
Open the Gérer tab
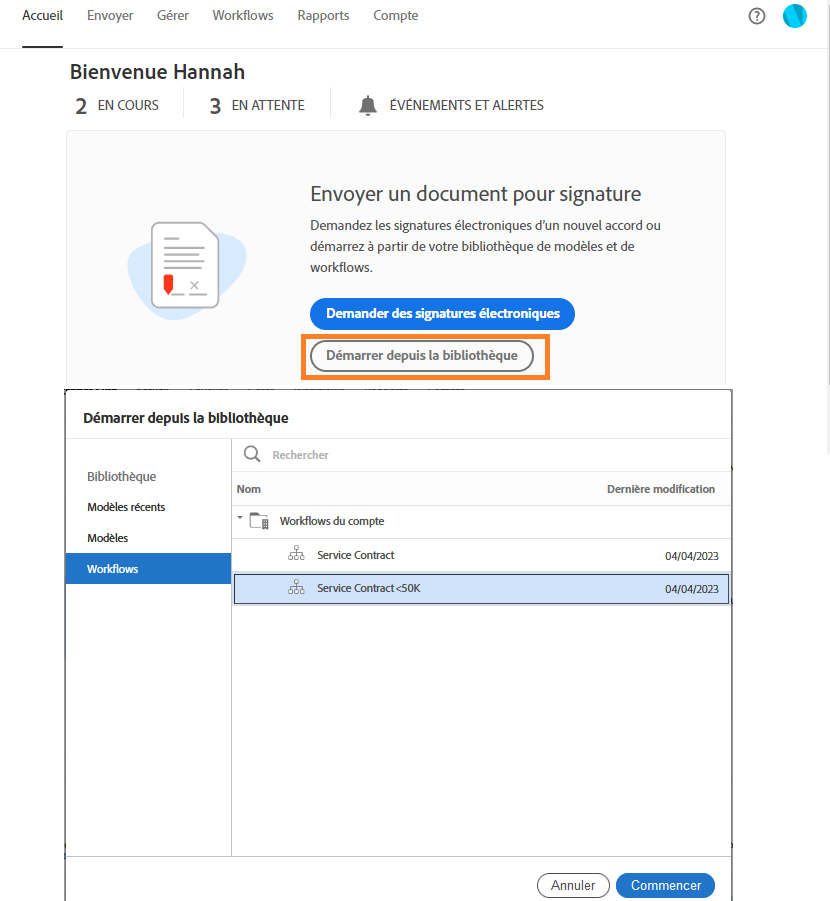173,16
